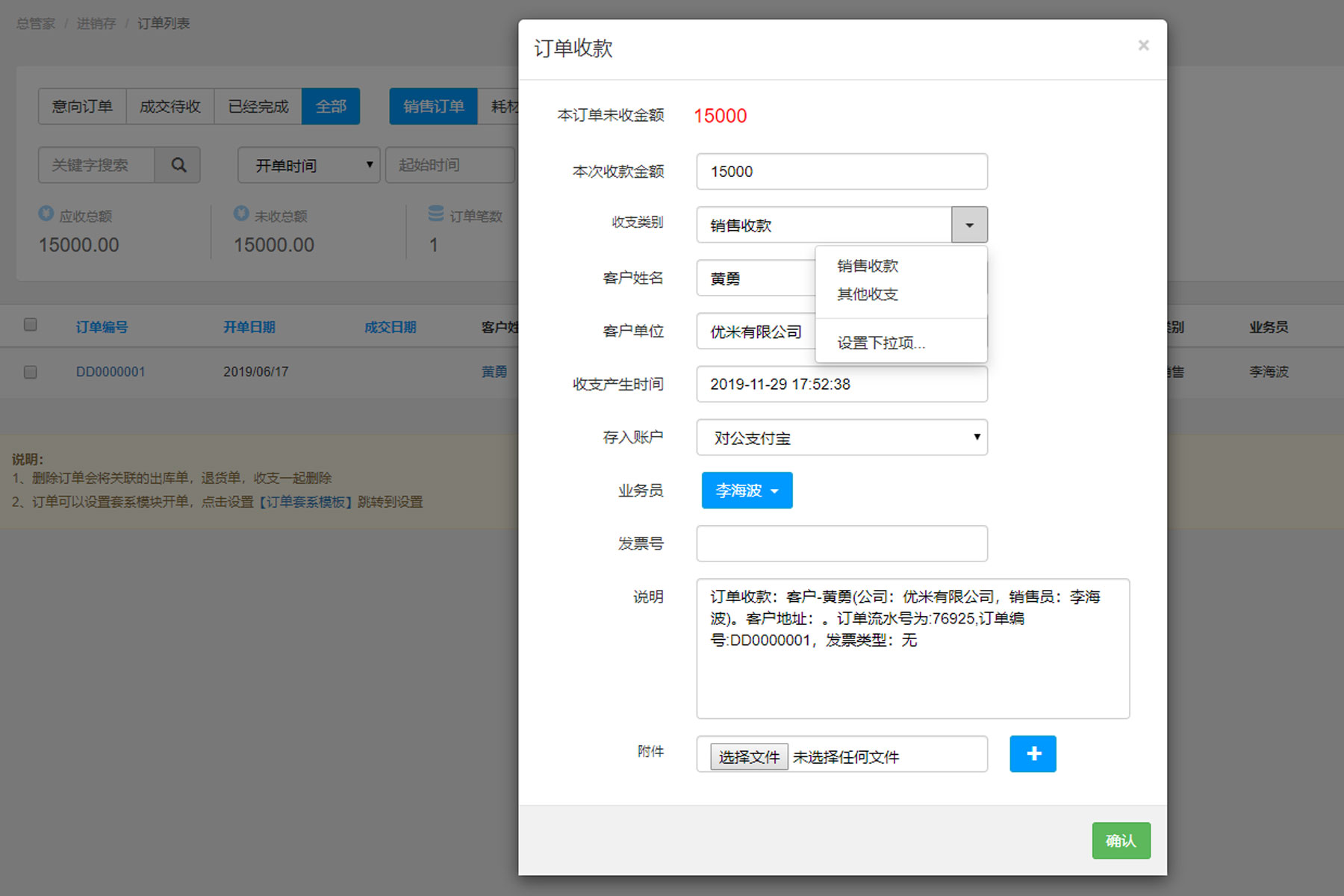This screenshot has width=1344, height=896.
Task: Click into the 说明 description textarea
Action: pyautogui.click(x=913, y=649)
